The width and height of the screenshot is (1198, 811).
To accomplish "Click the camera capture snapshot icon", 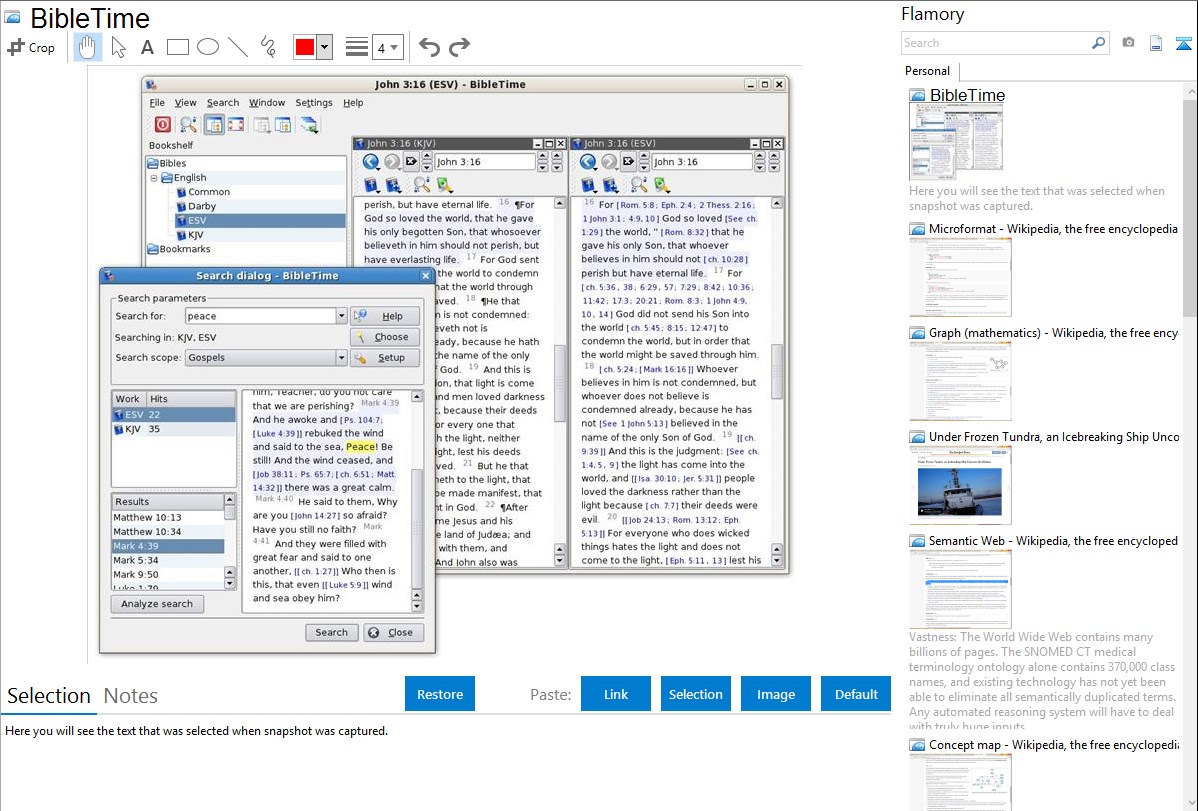I will click(1128, 43).
